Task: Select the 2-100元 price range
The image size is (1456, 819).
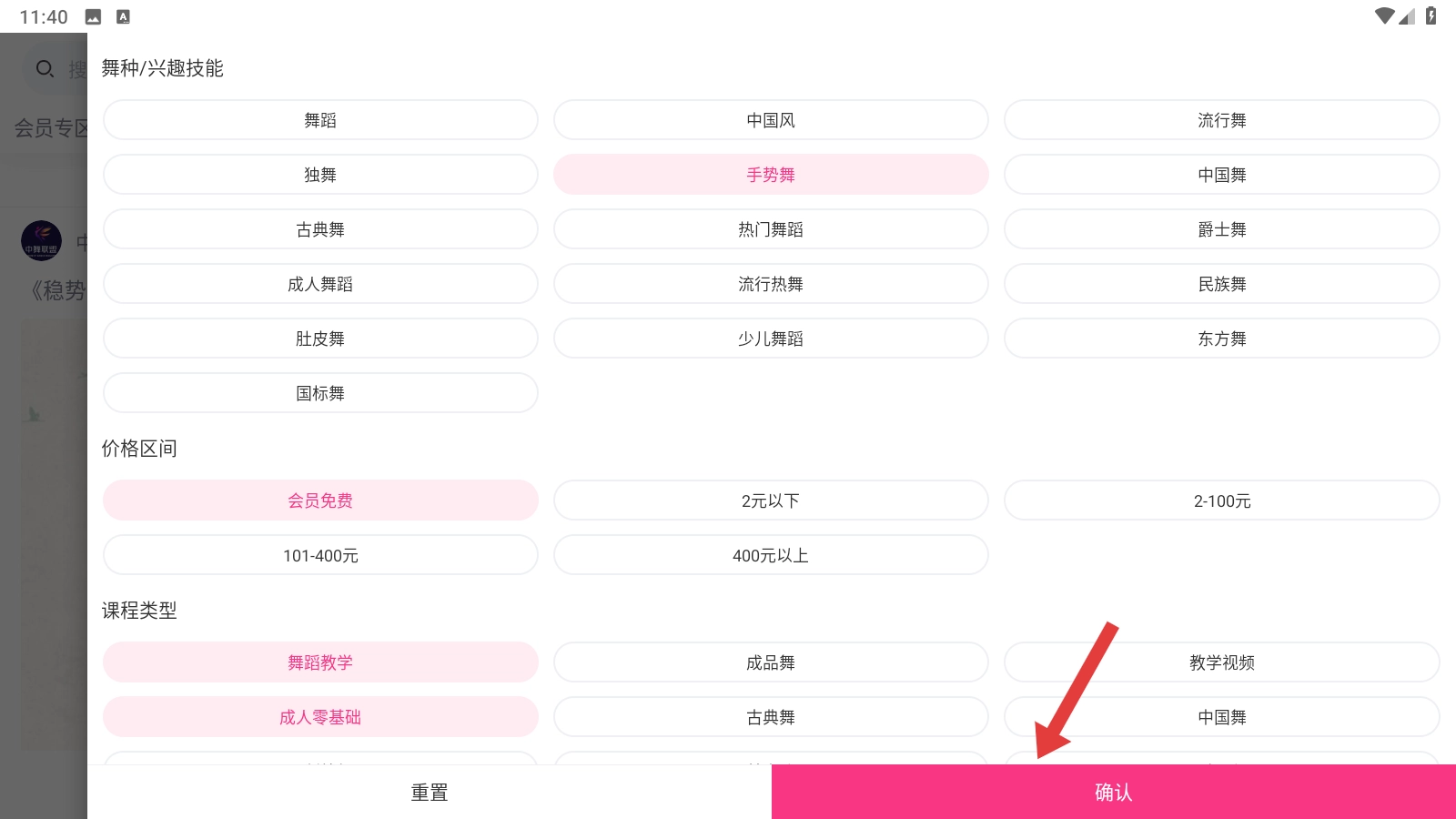Action: pyautogui.click(x=1221, y=500)
